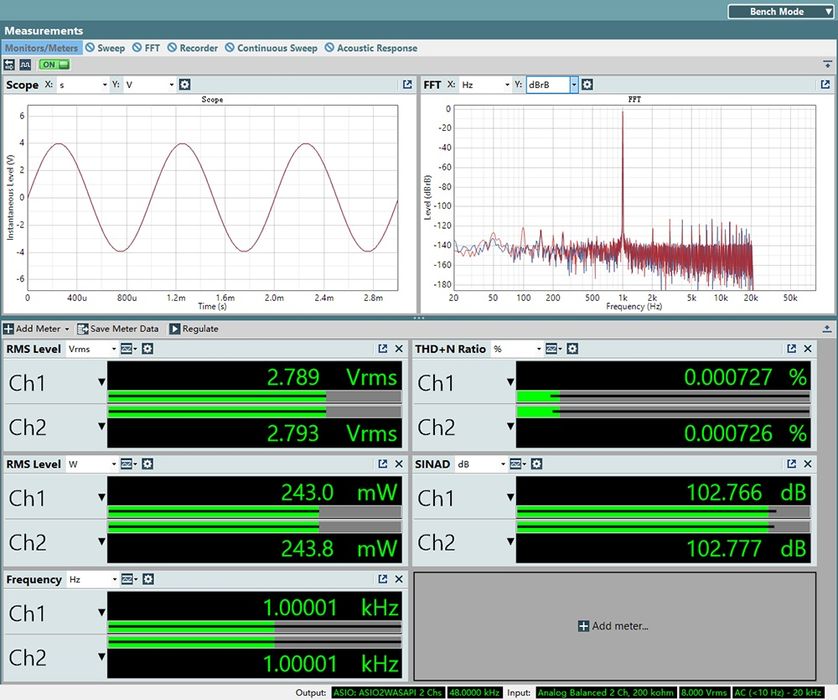Viewport: 838px width, 700px height.
Task: Toggle the monitors ON switch
Action: [x=54, y=65]
